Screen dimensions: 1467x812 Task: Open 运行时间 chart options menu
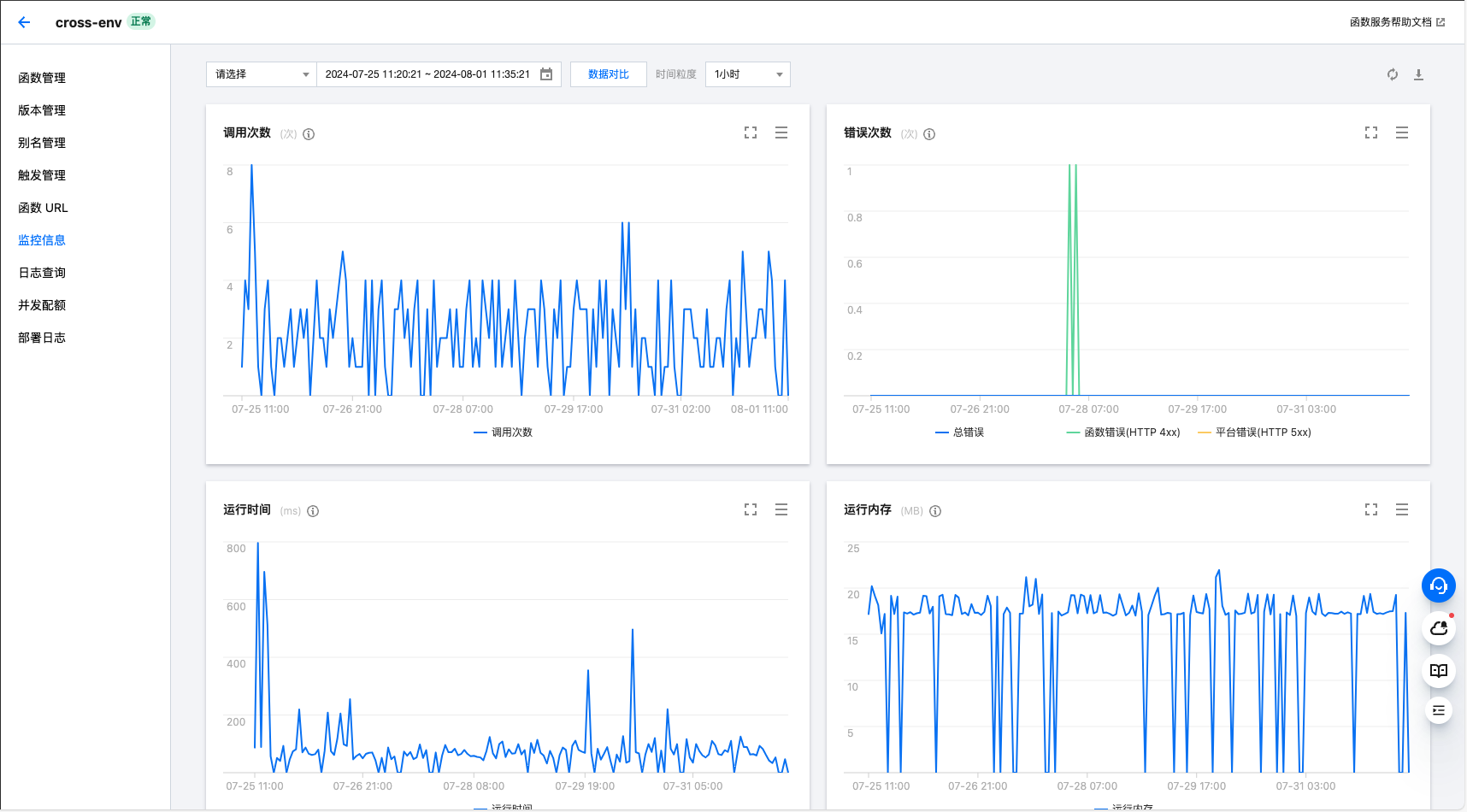(x=781, y=509)
